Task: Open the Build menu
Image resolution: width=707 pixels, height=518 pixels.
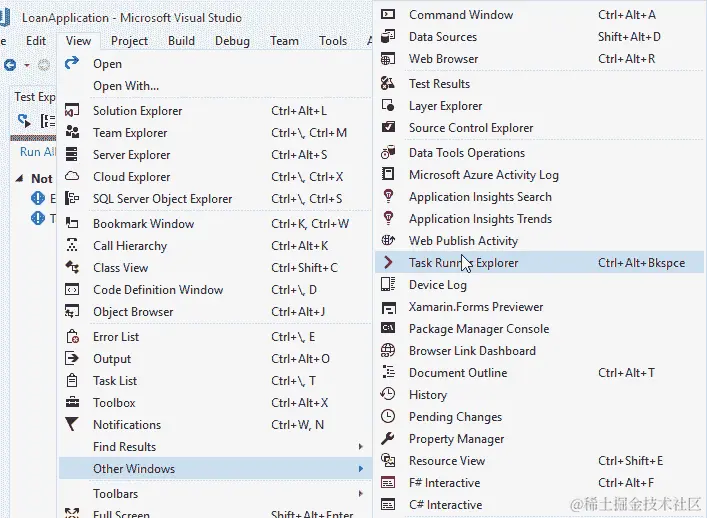Action: [181, 41]
